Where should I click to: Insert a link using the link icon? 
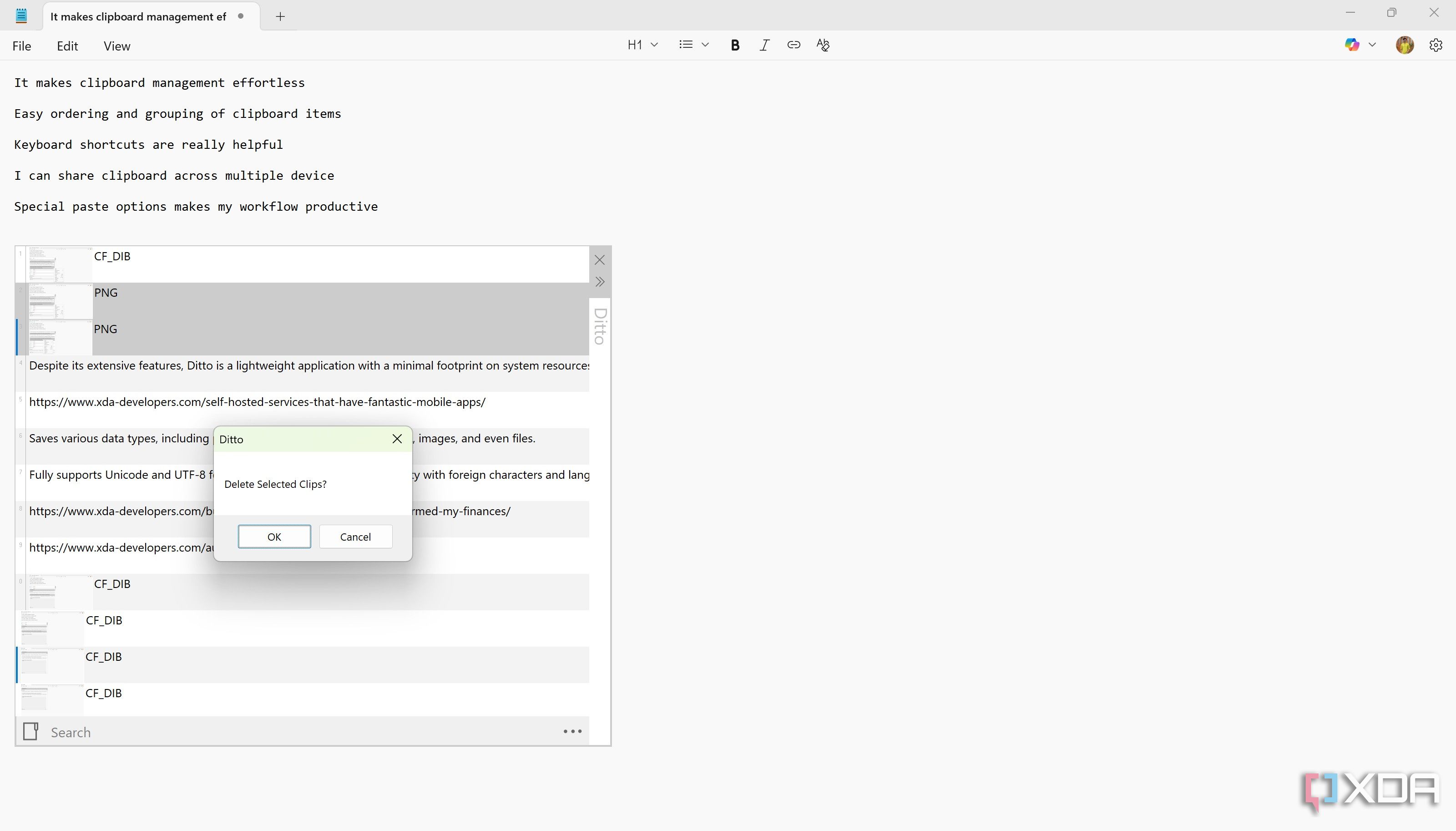pyautogui.click(x=794, y=45)
